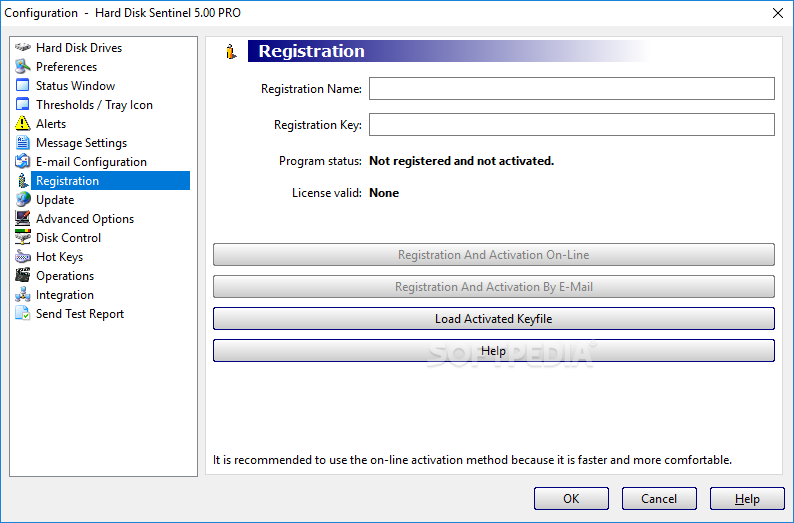The width and height of the screenshot is (794, 523).
Task: Focus the Registration Name field
Action: click(x=572, y=89)
